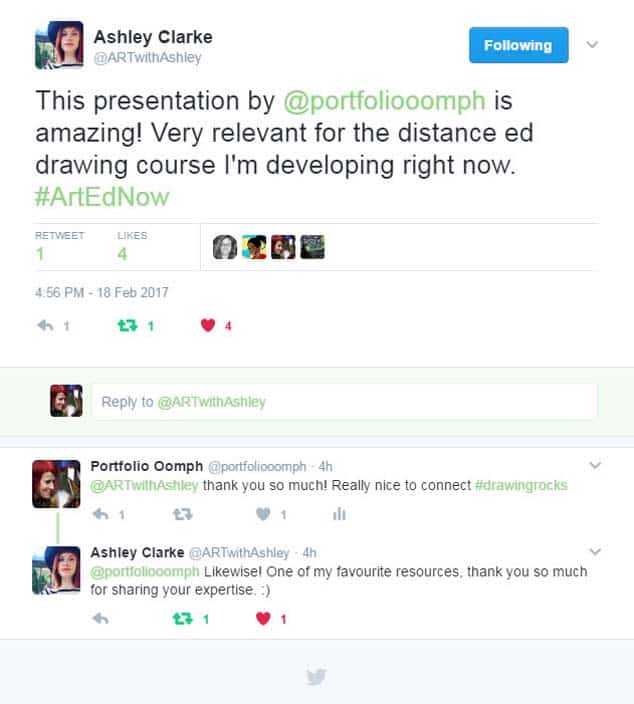Open the #ArtEdNow hashtag link
634x704 pixels.
tap(102, 197)
